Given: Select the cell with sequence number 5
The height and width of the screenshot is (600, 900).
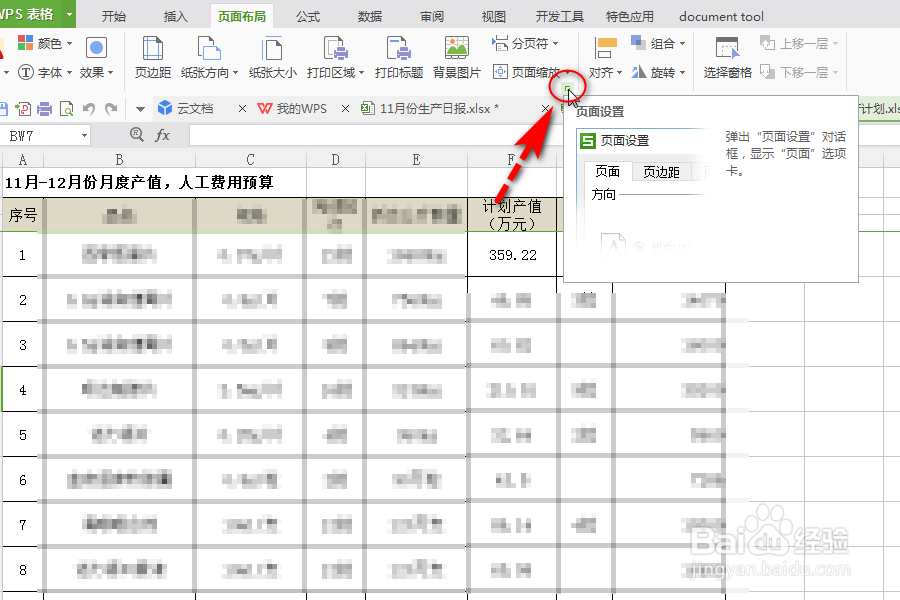Looking at the screenshot, I should [x=22, y=435].
